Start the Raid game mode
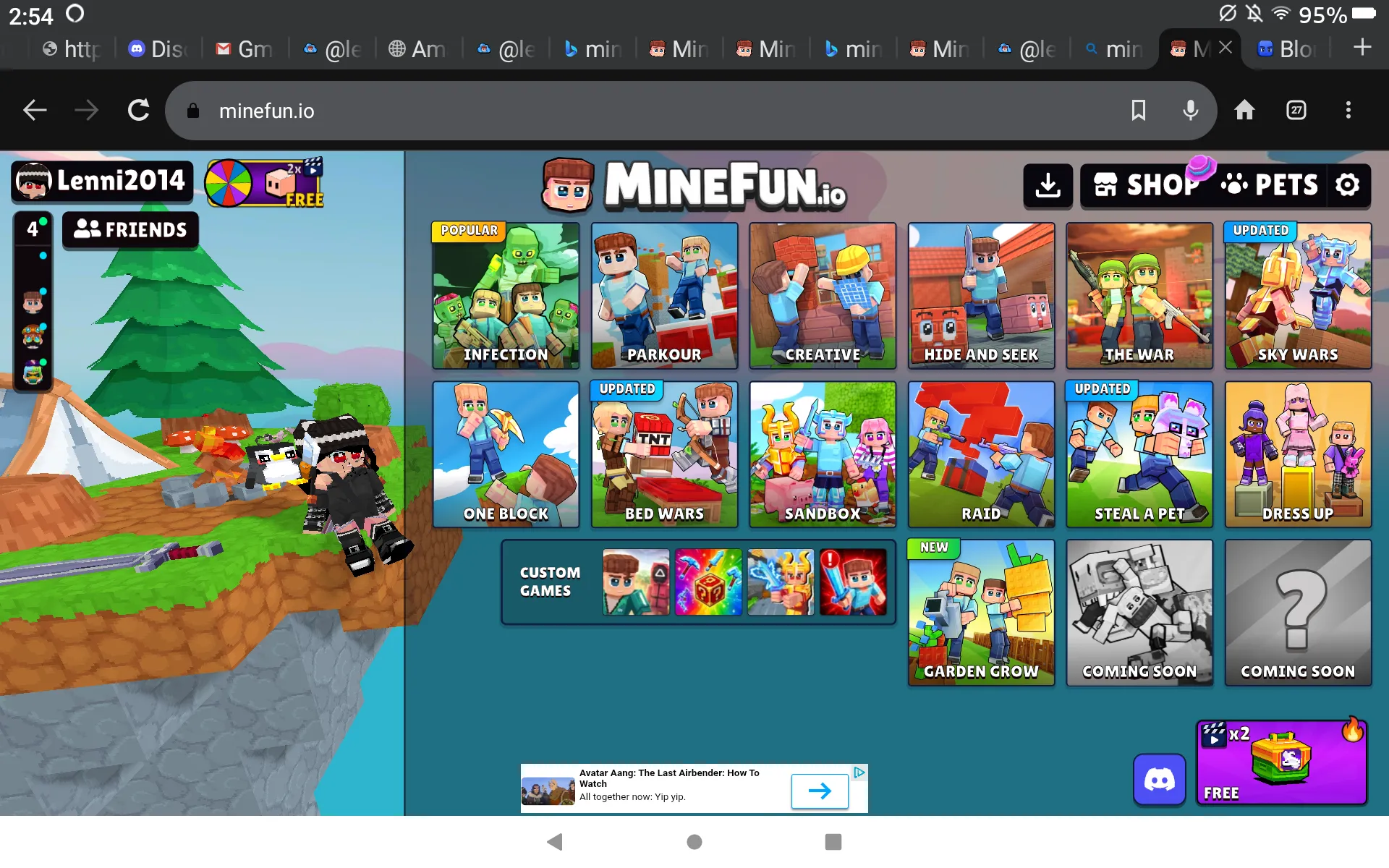The width and height of the screenshot is (1389, 868). tap(981, 454)
